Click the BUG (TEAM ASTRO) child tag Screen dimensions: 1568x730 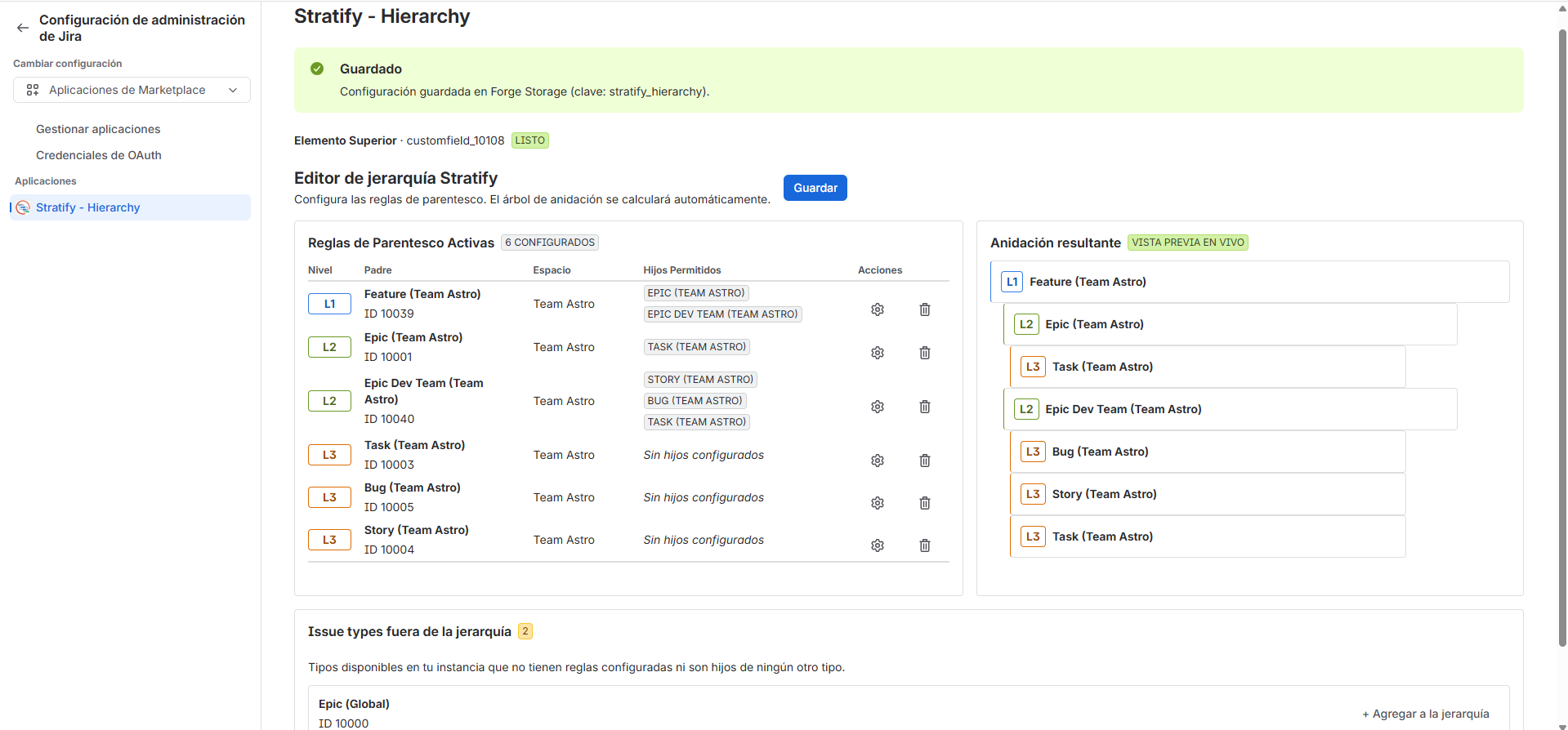[x=695, y=401]
